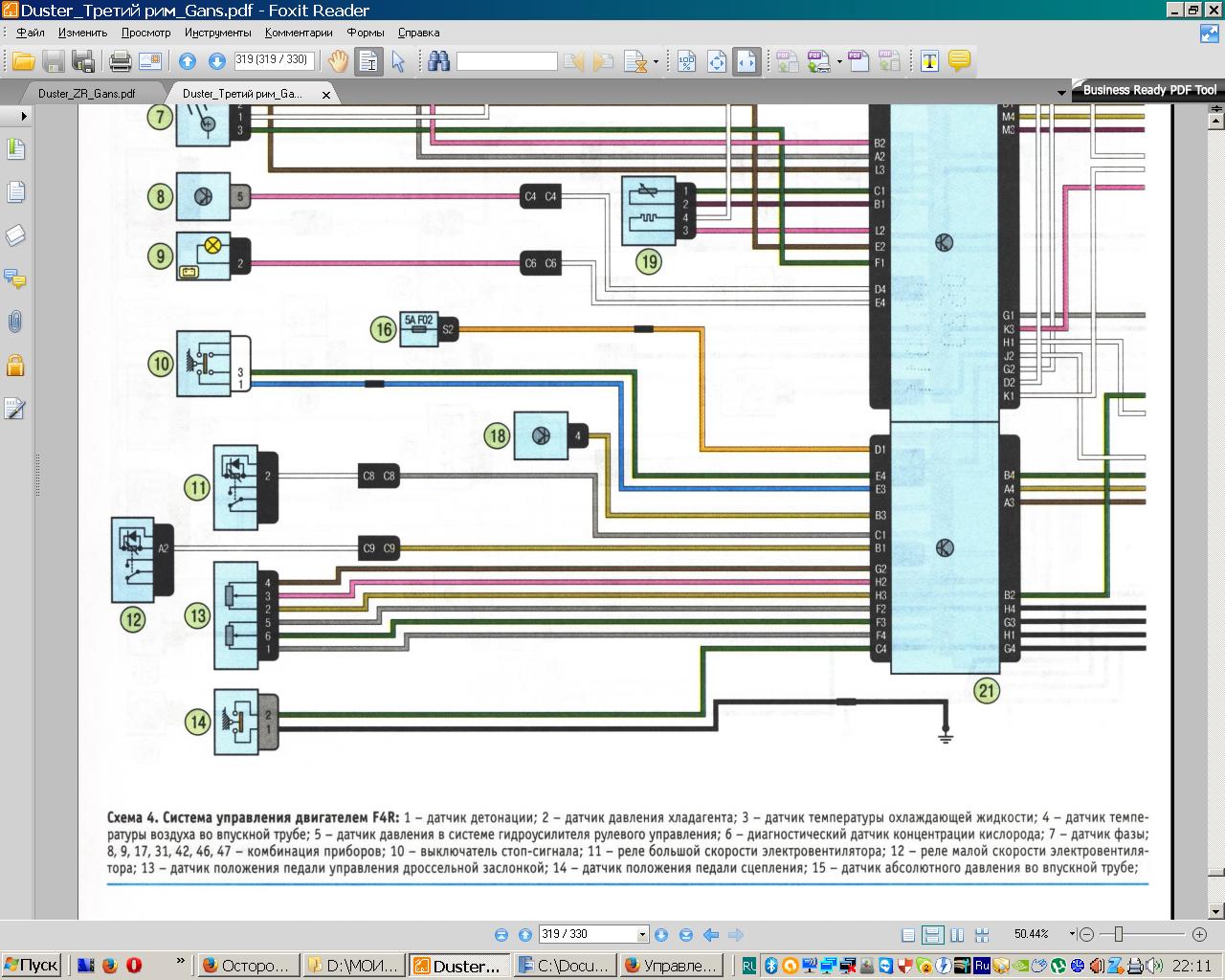
Task: Activate the Select Text tool
Action: point(368,62)
